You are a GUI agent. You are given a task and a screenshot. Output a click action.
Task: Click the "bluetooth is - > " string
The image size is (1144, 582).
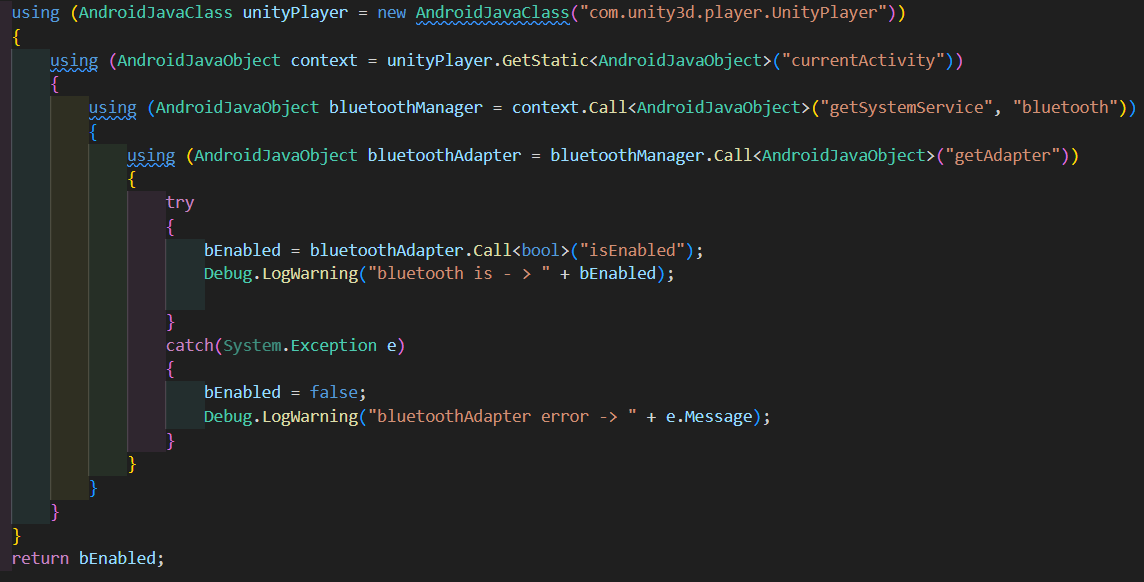click(x=460, y=273)
